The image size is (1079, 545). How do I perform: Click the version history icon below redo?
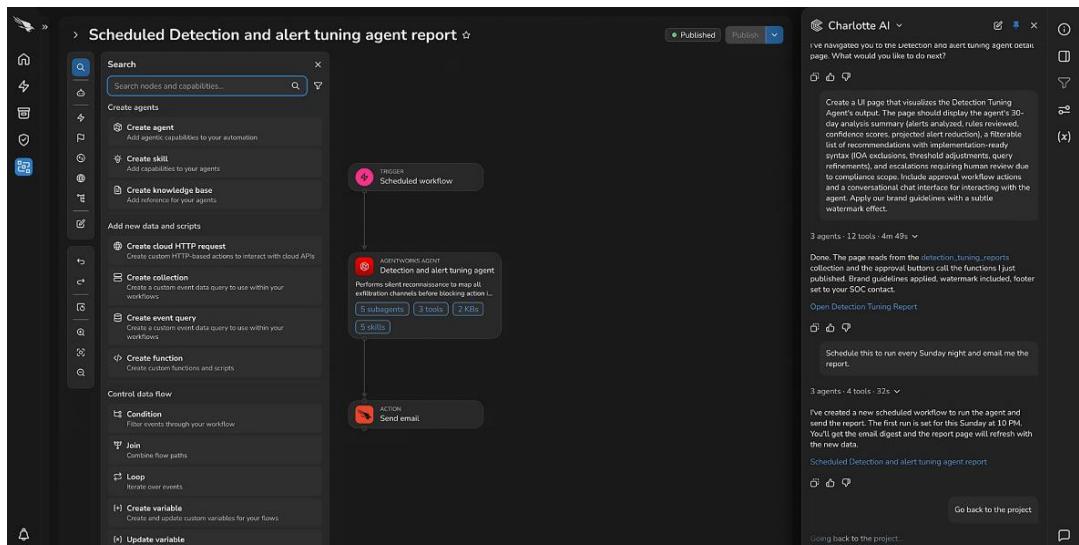[81, 307]
